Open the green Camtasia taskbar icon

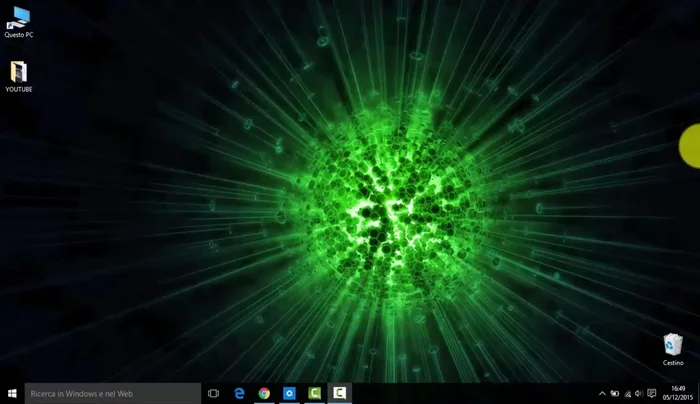pyautogui.click(x=314, y=394)
